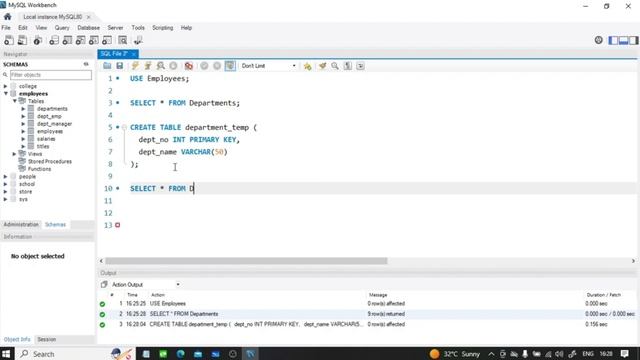
Task: Stop the running query
Action: click(173, 66)
